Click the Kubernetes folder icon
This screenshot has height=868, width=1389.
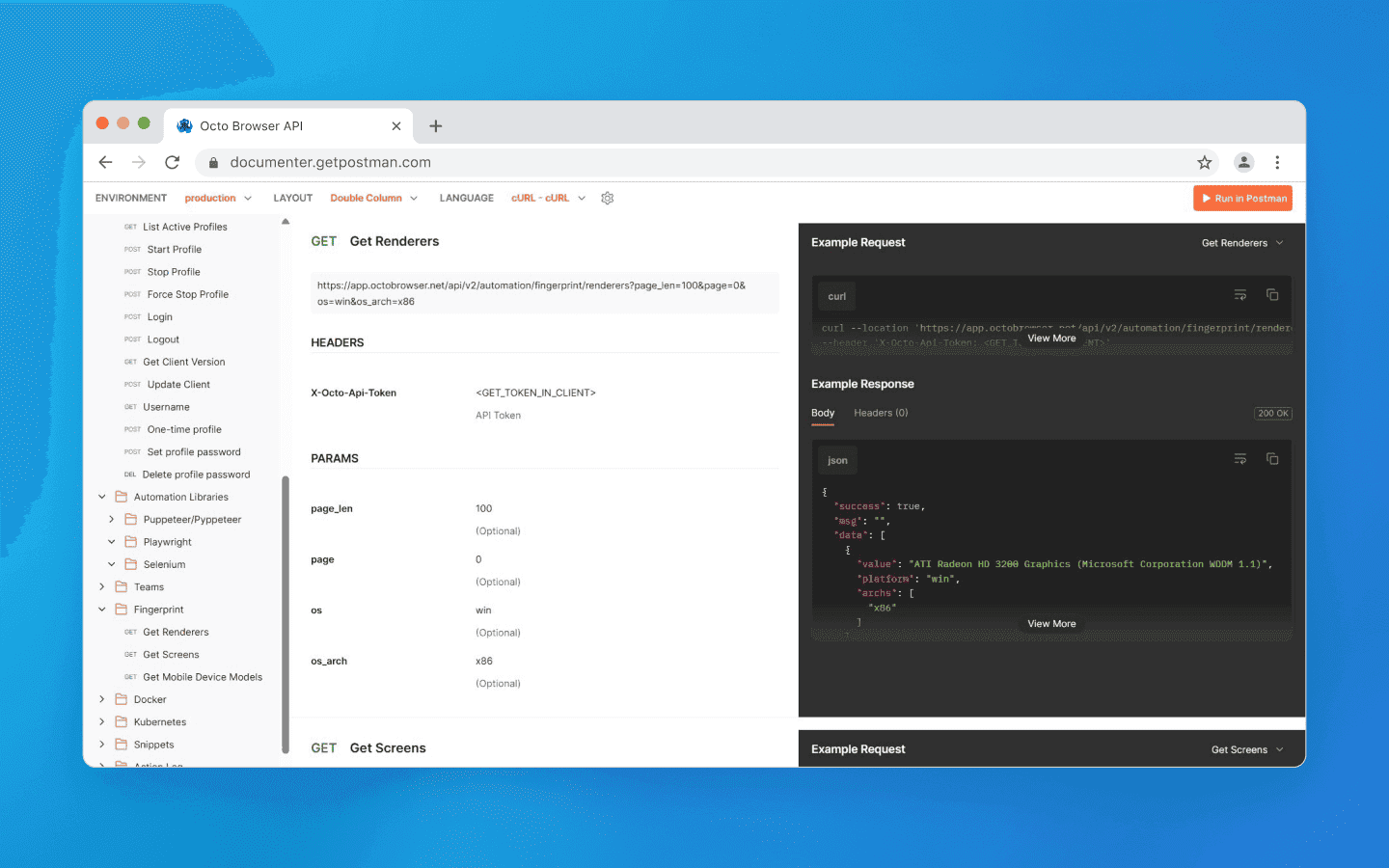122,721
